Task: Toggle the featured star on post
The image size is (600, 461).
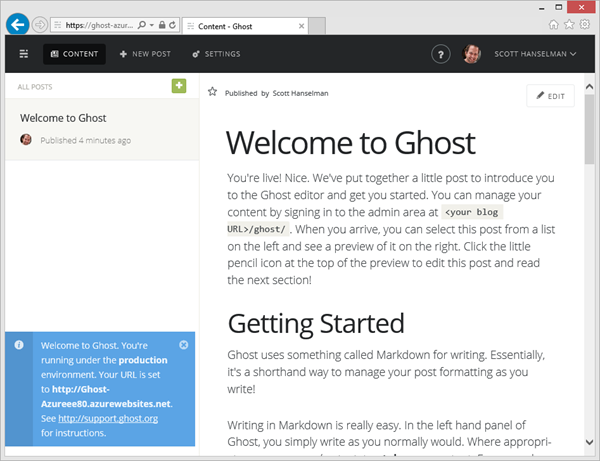Action: [212, 92]
